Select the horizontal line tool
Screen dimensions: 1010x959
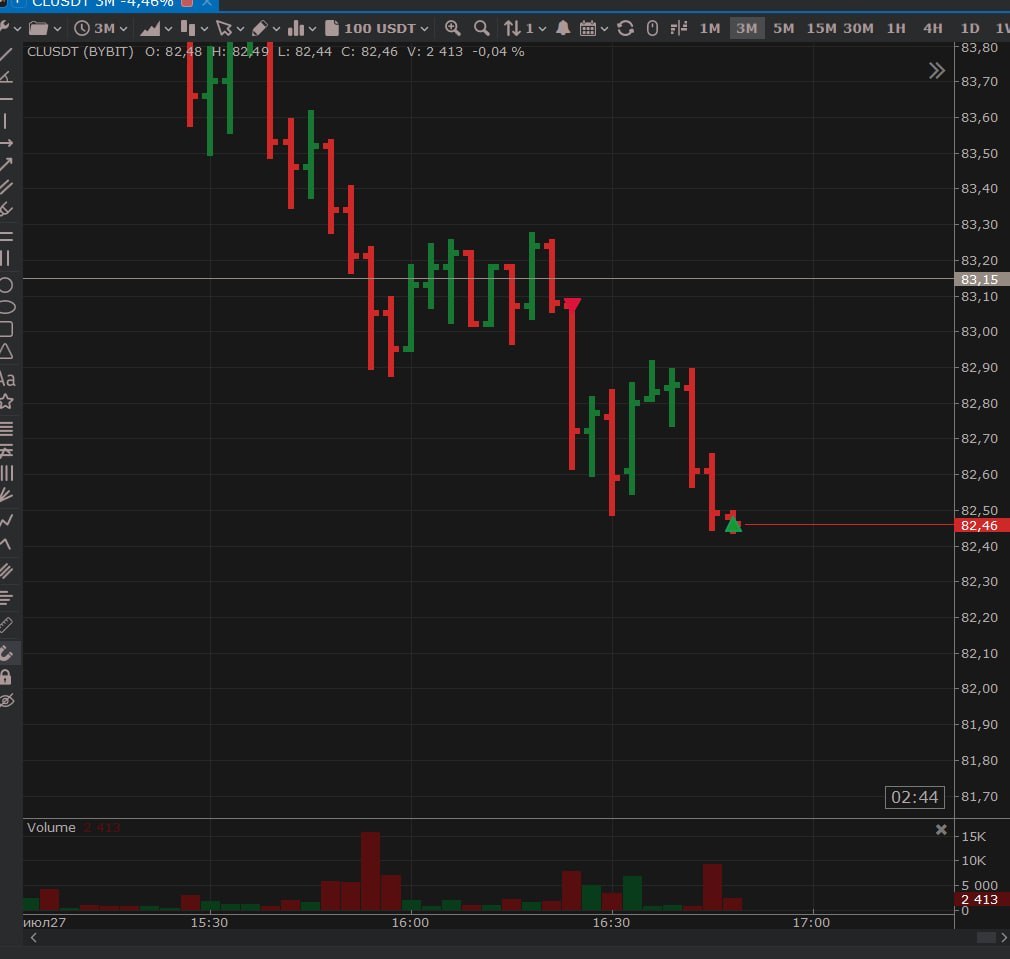pos(6,99)
